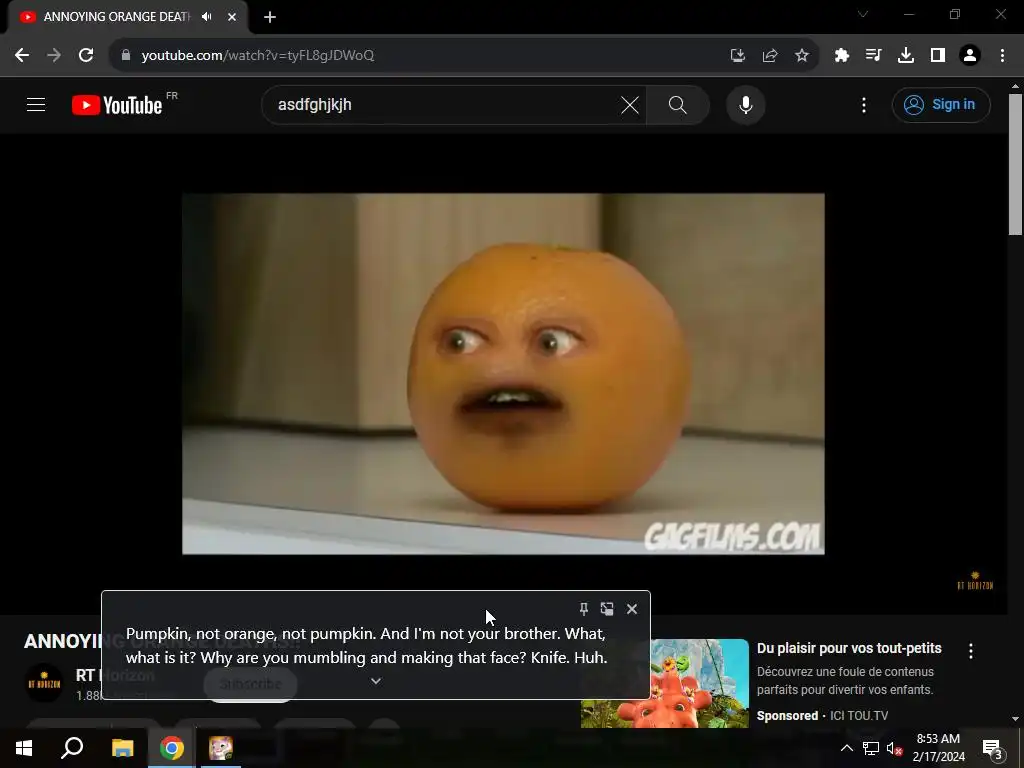The image size is (1024, 768).
Task: Search with your voice microphone button
Action: pos(746,104)
